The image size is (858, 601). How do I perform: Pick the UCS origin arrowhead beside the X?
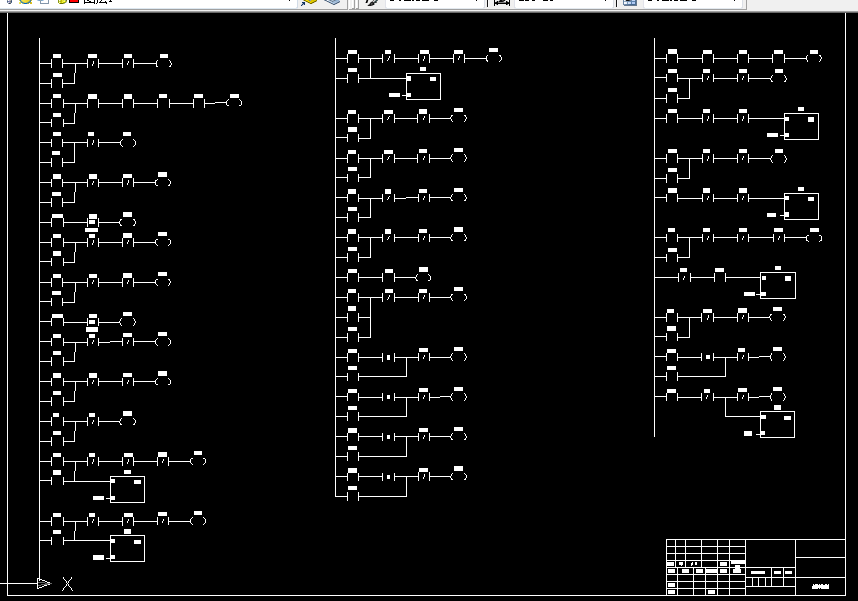(44, 583)
